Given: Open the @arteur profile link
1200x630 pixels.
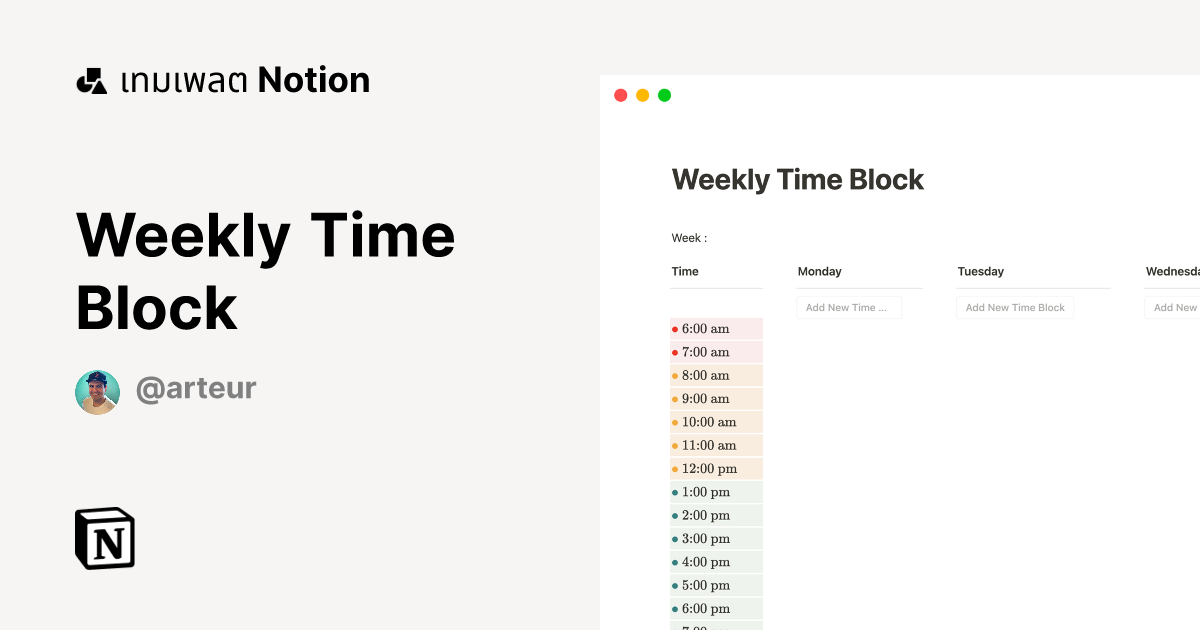Looking at the screenshot, I should 196,388.
